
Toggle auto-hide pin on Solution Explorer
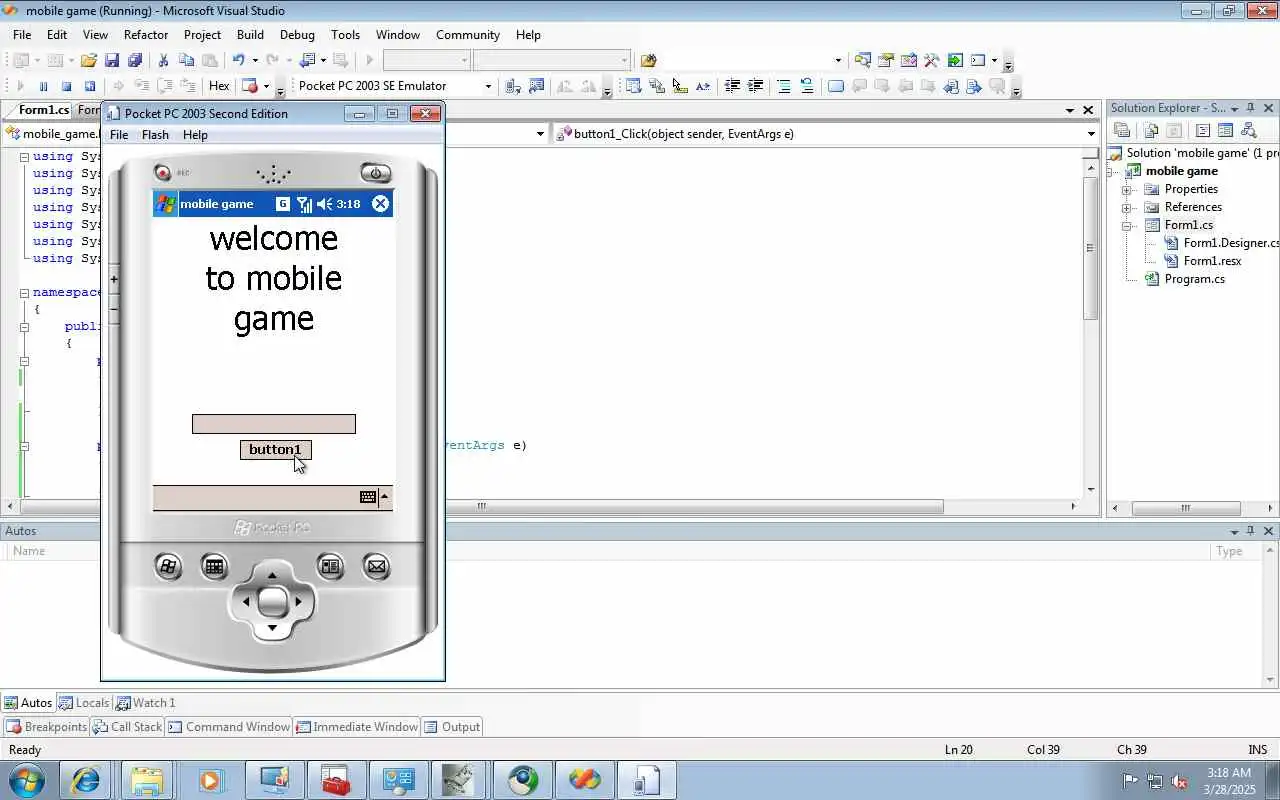click(1251, 108)
